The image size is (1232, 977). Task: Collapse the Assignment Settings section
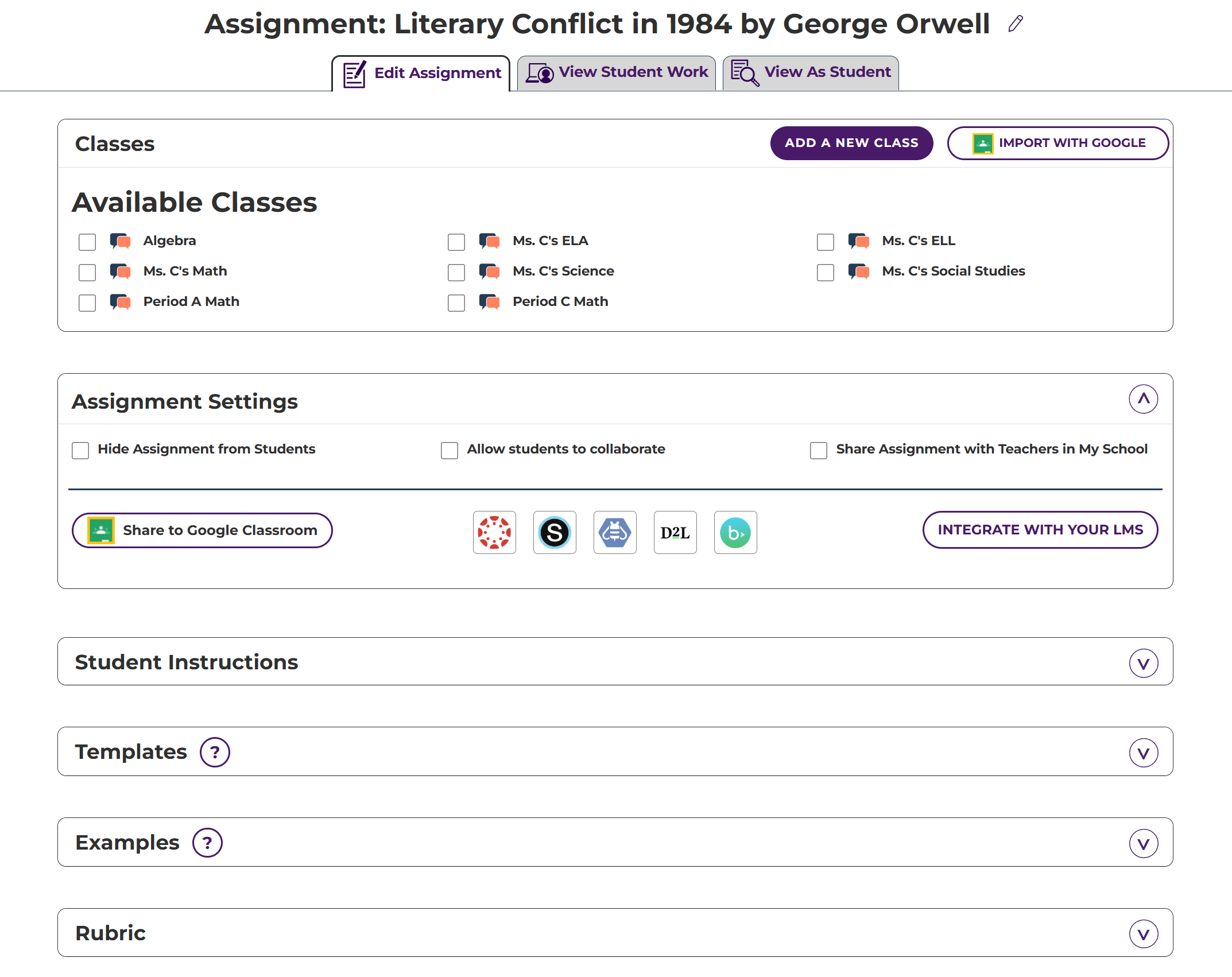point(1143,399)
